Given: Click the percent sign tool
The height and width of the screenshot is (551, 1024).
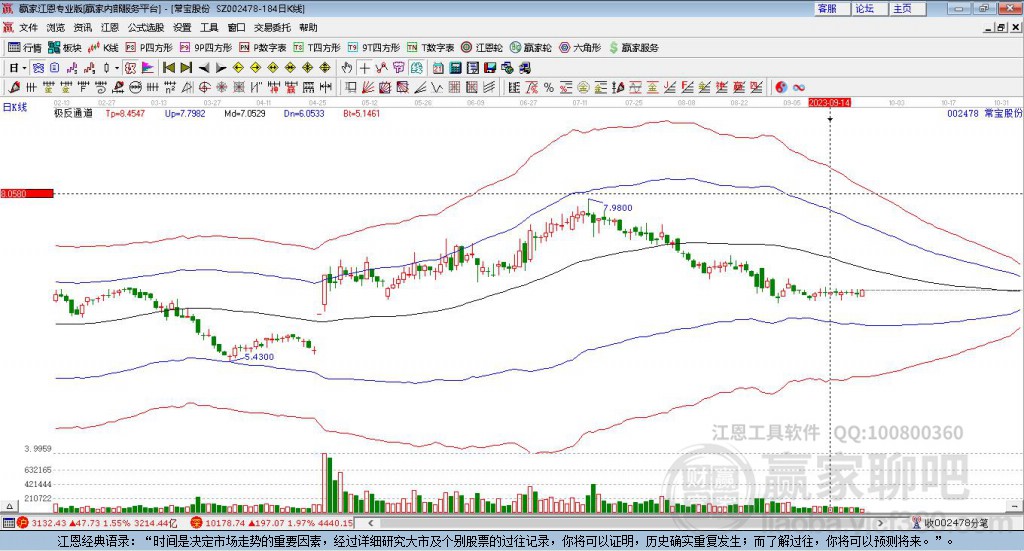Looking at the screenshot, I should [549, 87].
